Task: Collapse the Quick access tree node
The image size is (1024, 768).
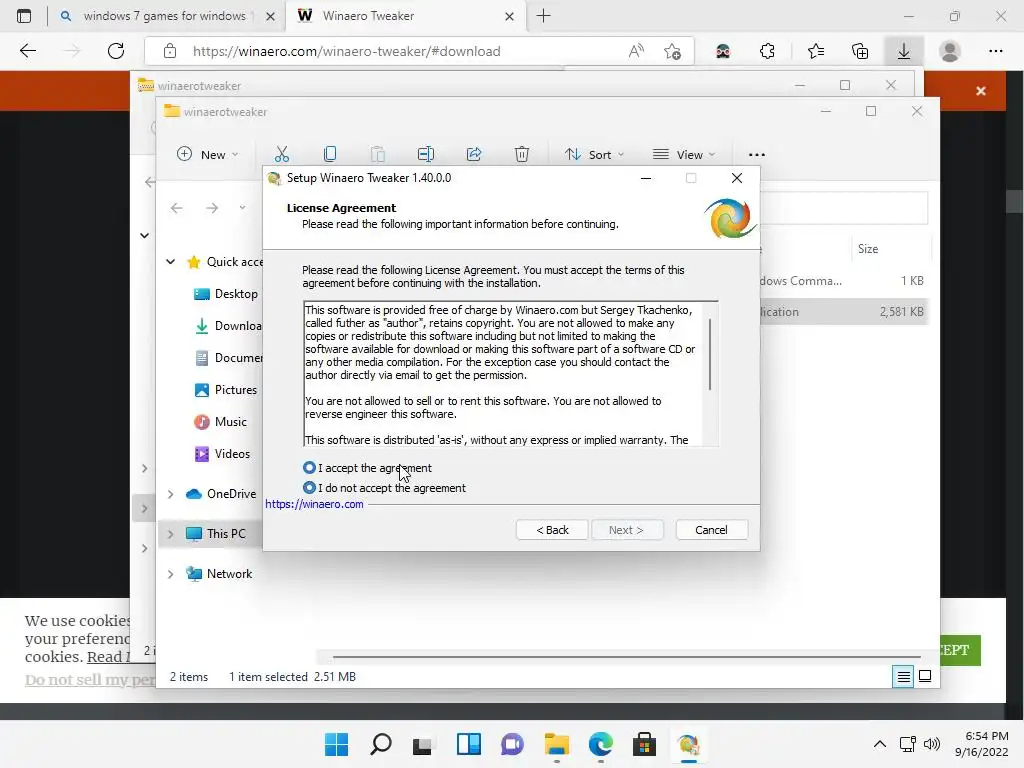Action: tap(170, 261)
